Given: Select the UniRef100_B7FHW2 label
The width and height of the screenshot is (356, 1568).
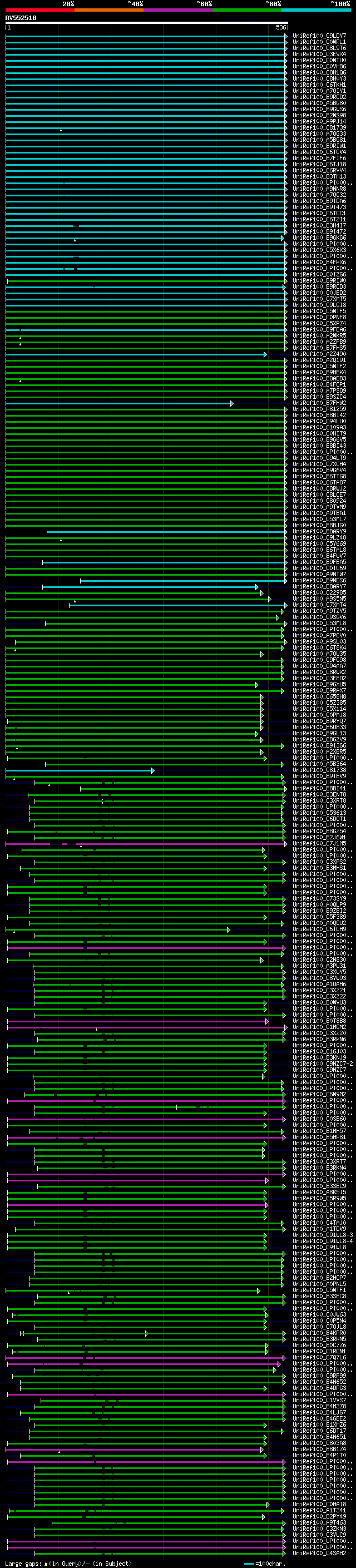Looking at the screenshot, I should tap(319, 403).
